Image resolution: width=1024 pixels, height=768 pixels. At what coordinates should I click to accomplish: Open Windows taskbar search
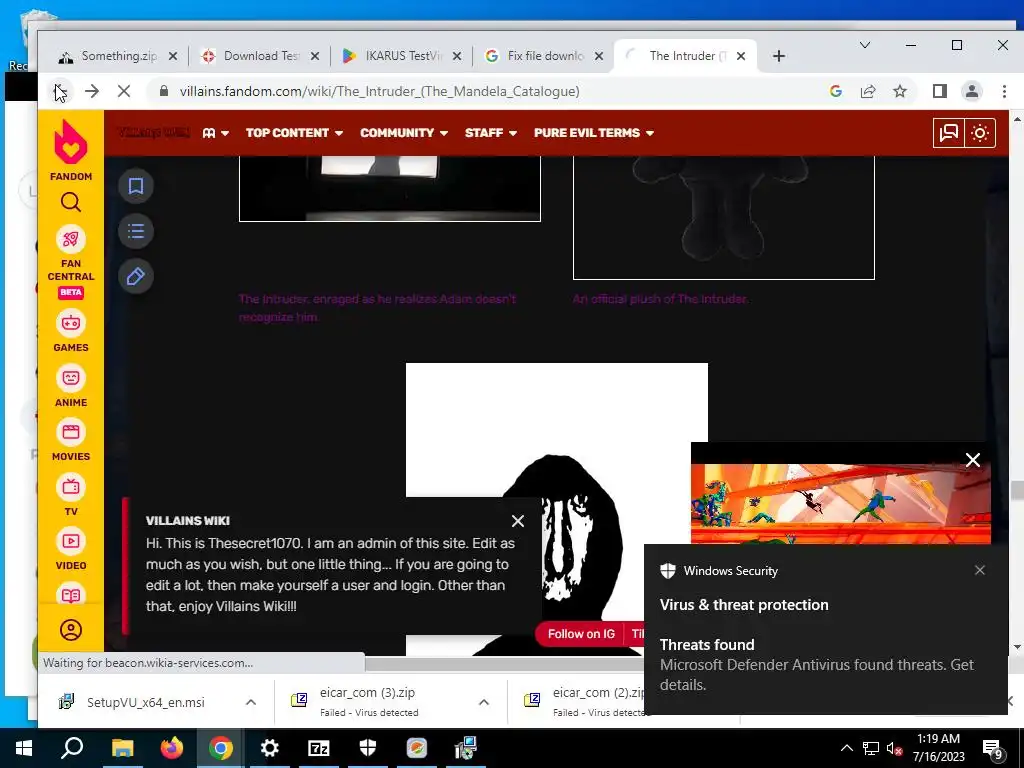click(x=72, y=748)
